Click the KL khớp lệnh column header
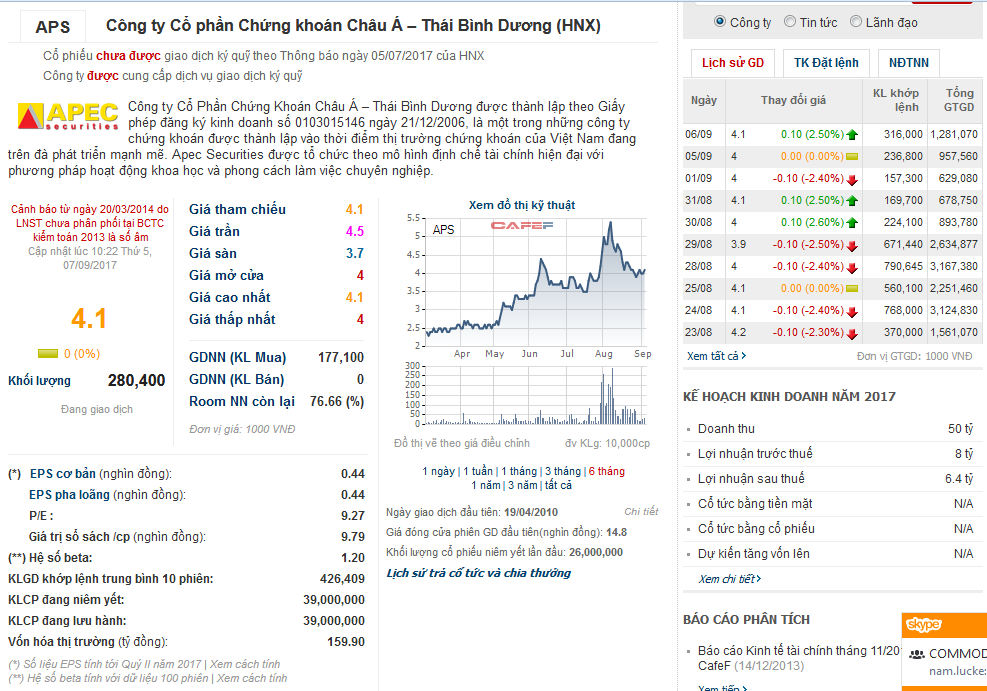This screenshot has height=691, width=987. (x=895, y=100)
